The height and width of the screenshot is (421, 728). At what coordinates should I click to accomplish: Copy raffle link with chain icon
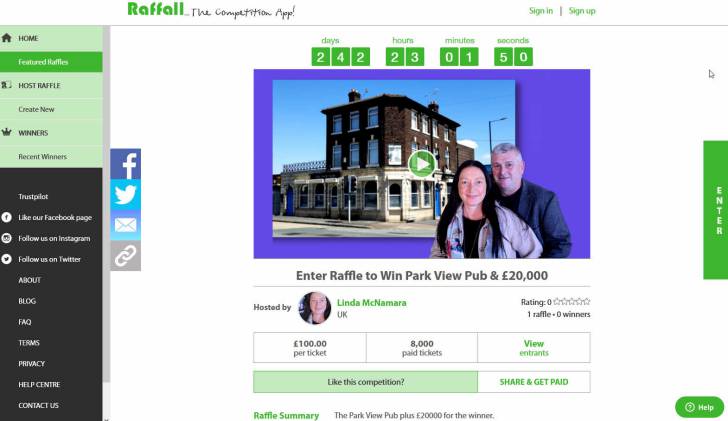tap(125, 256)
